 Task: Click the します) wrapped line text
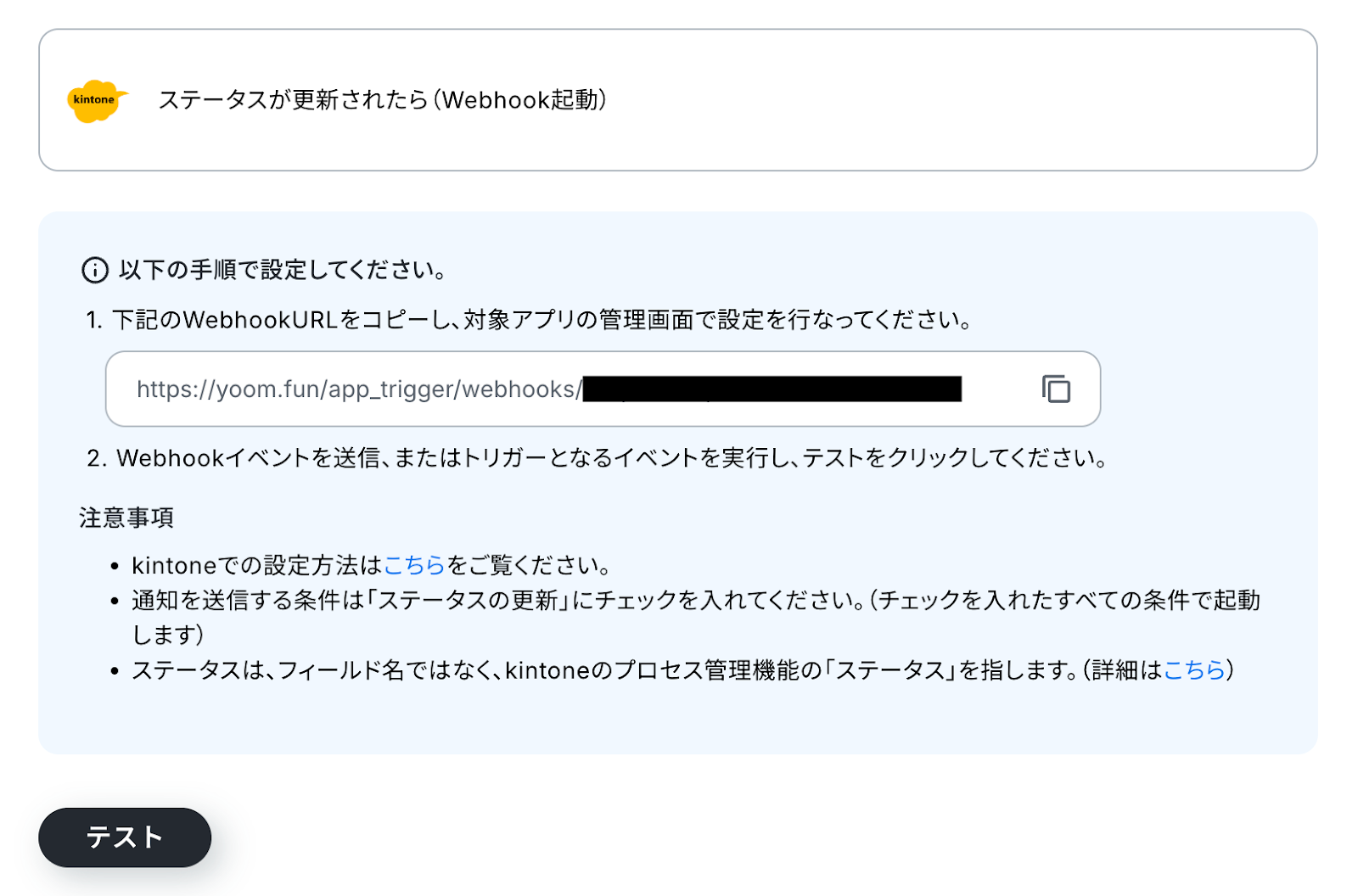pyautogui.click(x=168, y=635)
